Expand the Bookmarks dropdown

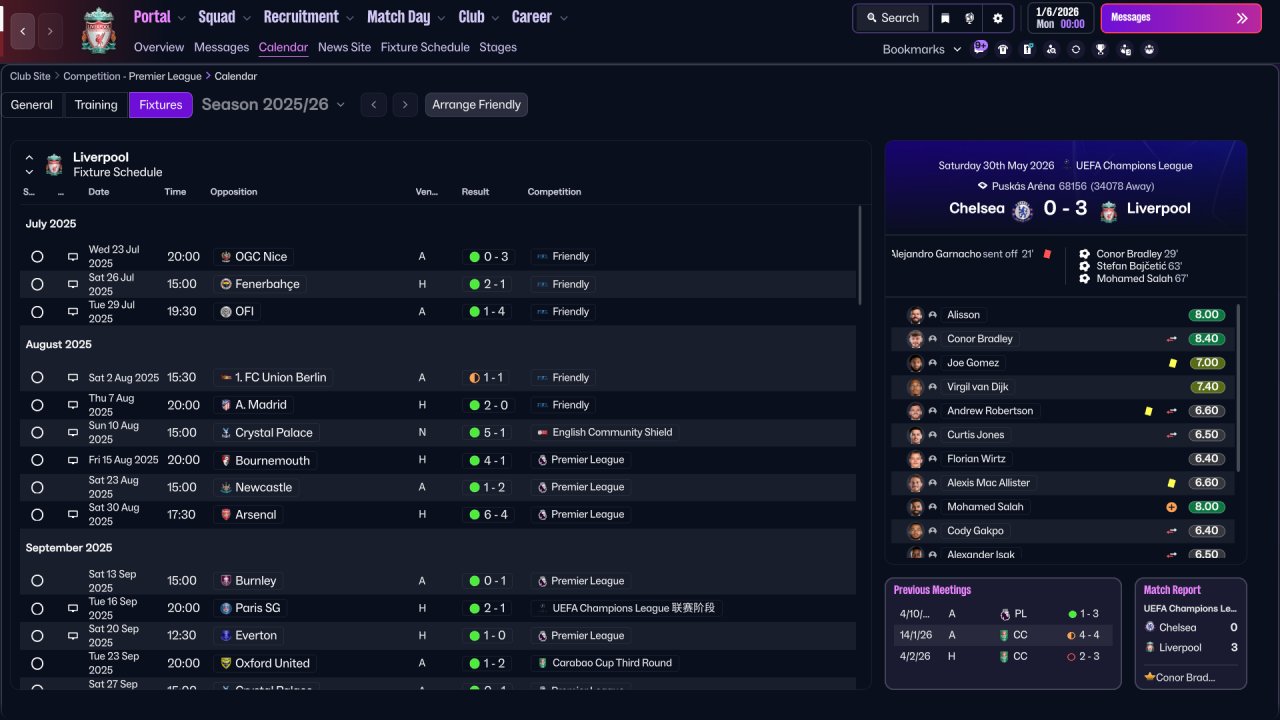pyautogui.click(x=922, y=49)
